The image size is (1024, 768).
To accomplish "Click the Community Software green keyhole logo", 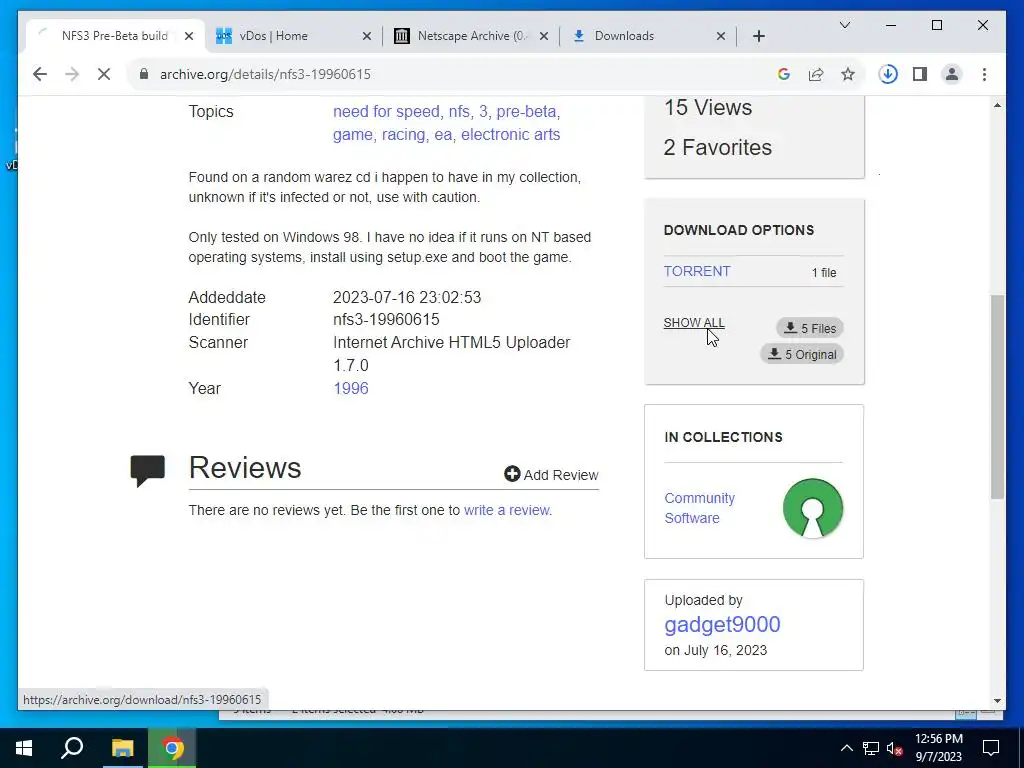I will coord(812,508).
